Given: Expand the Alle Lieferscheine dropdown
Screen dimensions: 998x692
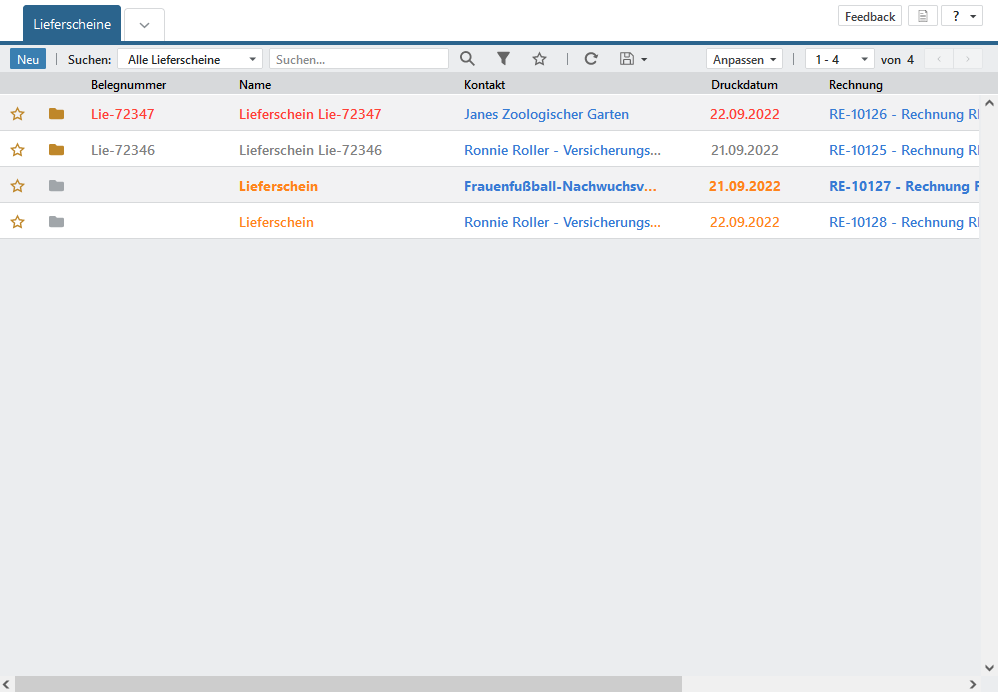Looking at the screenshot, I should coord(190,59).
